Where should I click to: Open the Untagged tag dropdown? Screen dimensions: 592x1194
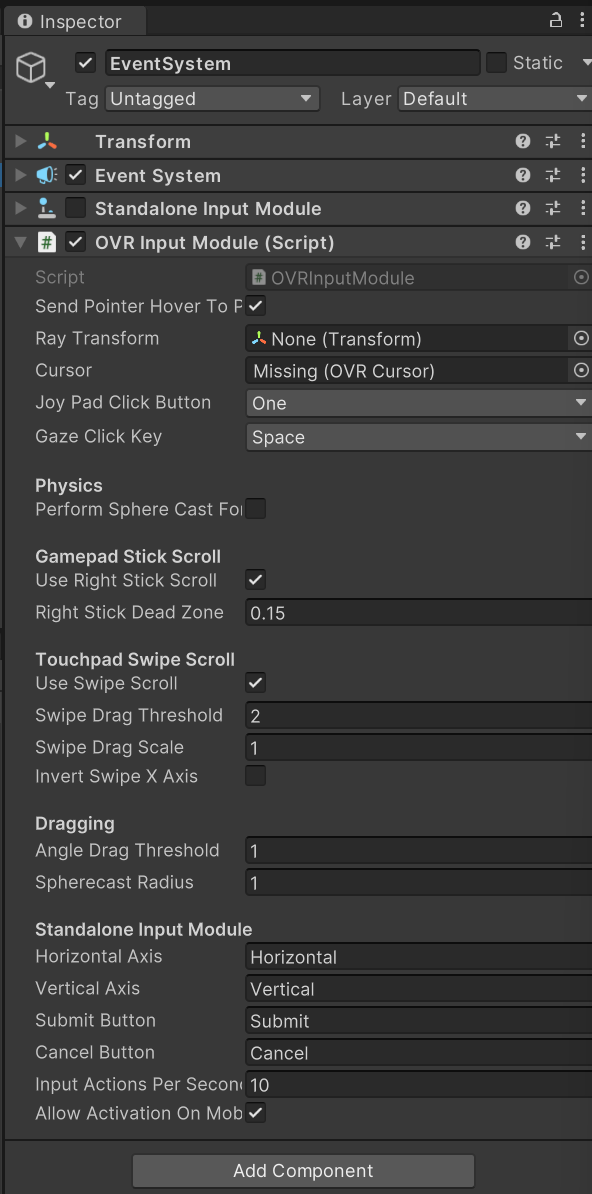[x=211, y=98]
